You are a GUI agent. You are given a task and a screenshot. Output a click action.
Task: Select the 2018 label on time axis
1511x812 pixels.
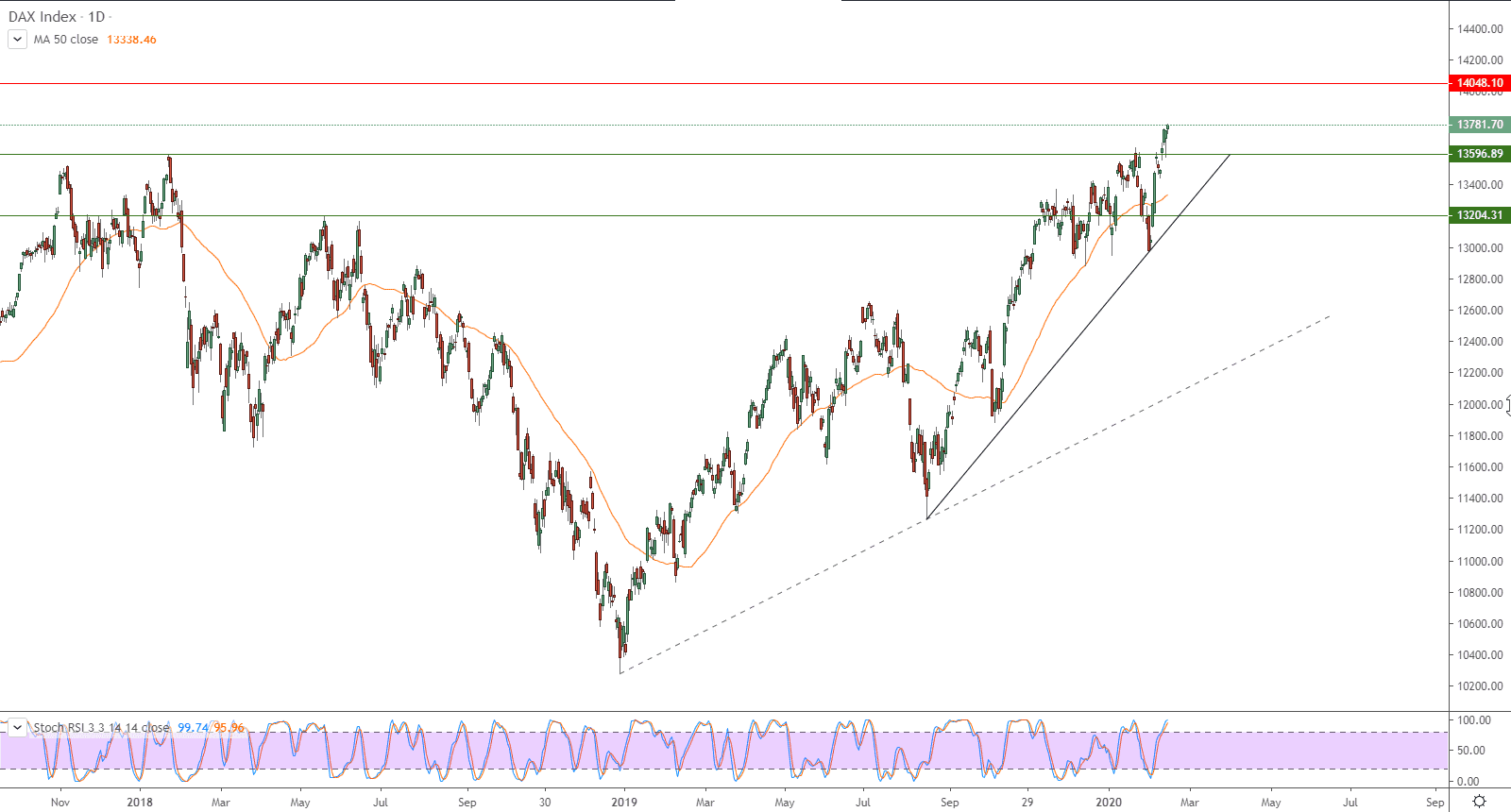point(140,803)
